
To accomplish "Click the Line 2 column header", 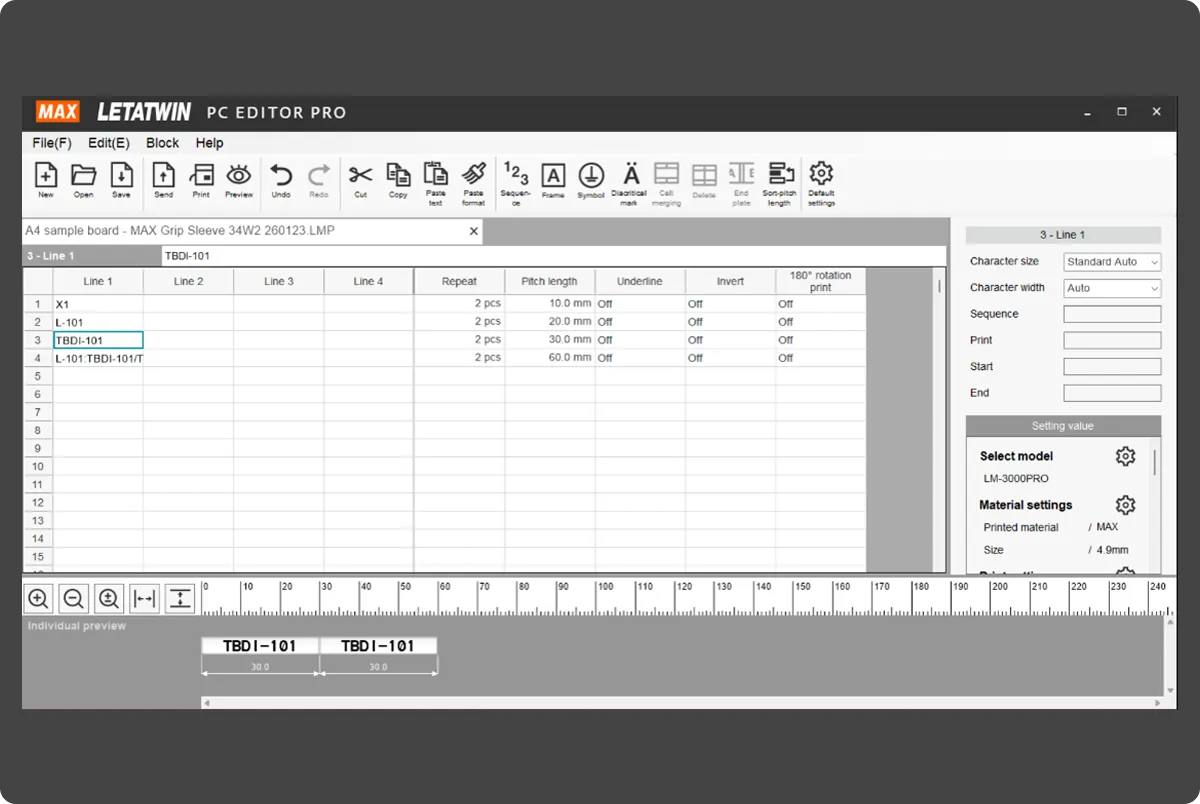I will tap(188, 281).
